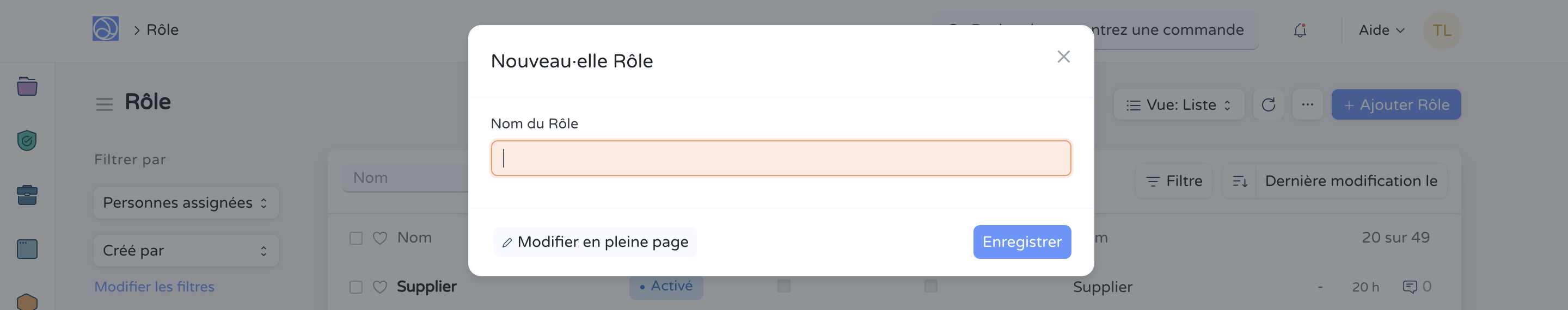The image size is (1568, 310).
Task: Open the three-dots more options menu
Action: [1307, 105]
